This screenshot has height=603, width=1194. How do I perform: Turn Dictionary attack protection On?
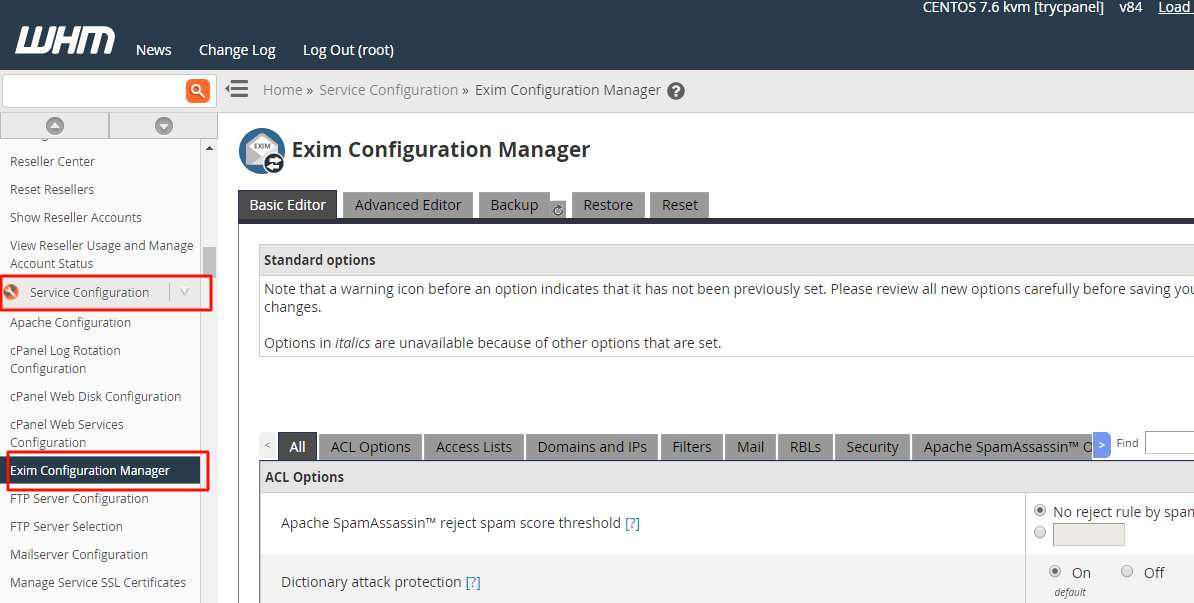coord(1055,572)
